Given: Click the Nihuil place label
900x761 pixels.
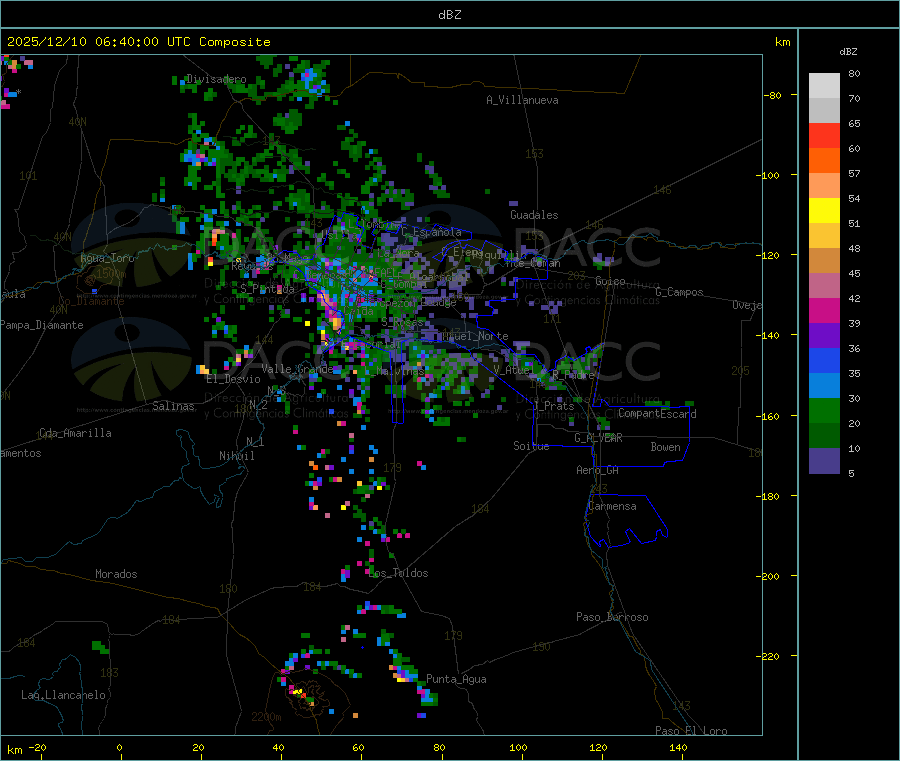Looking at the screenshot, I should (x=237, y=456).
